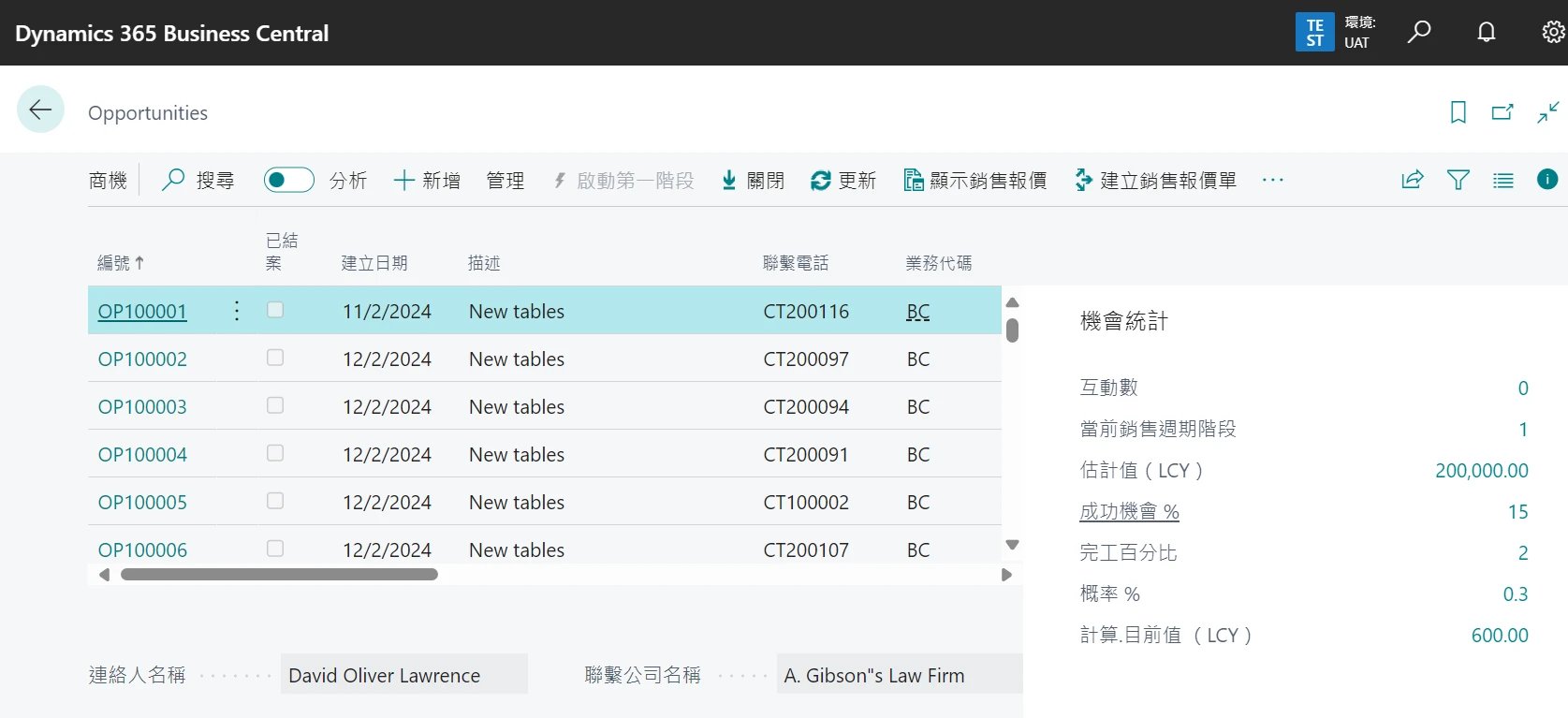Check the 已結案 box for OP100001
1568x718 pixels.
(275, 310)
